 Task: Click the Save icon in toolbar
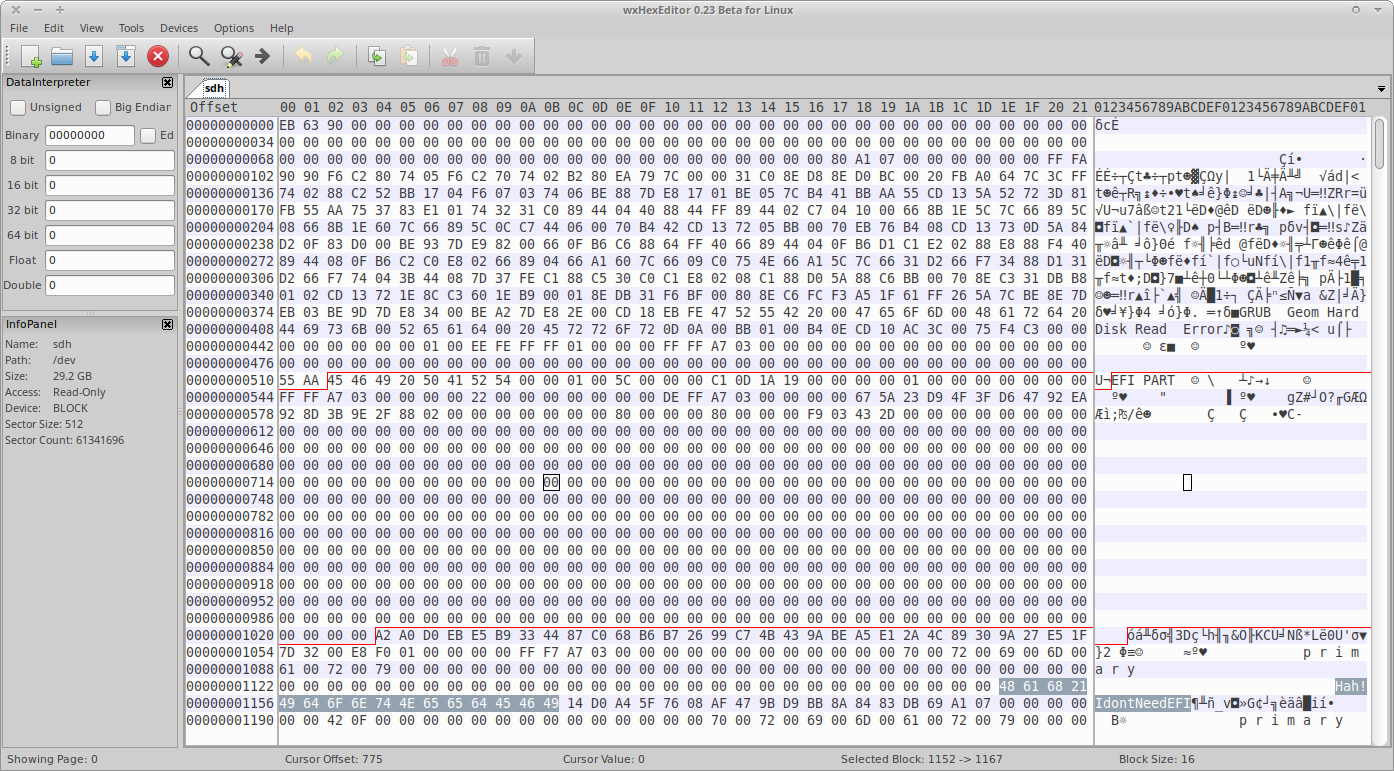(94, 57)
